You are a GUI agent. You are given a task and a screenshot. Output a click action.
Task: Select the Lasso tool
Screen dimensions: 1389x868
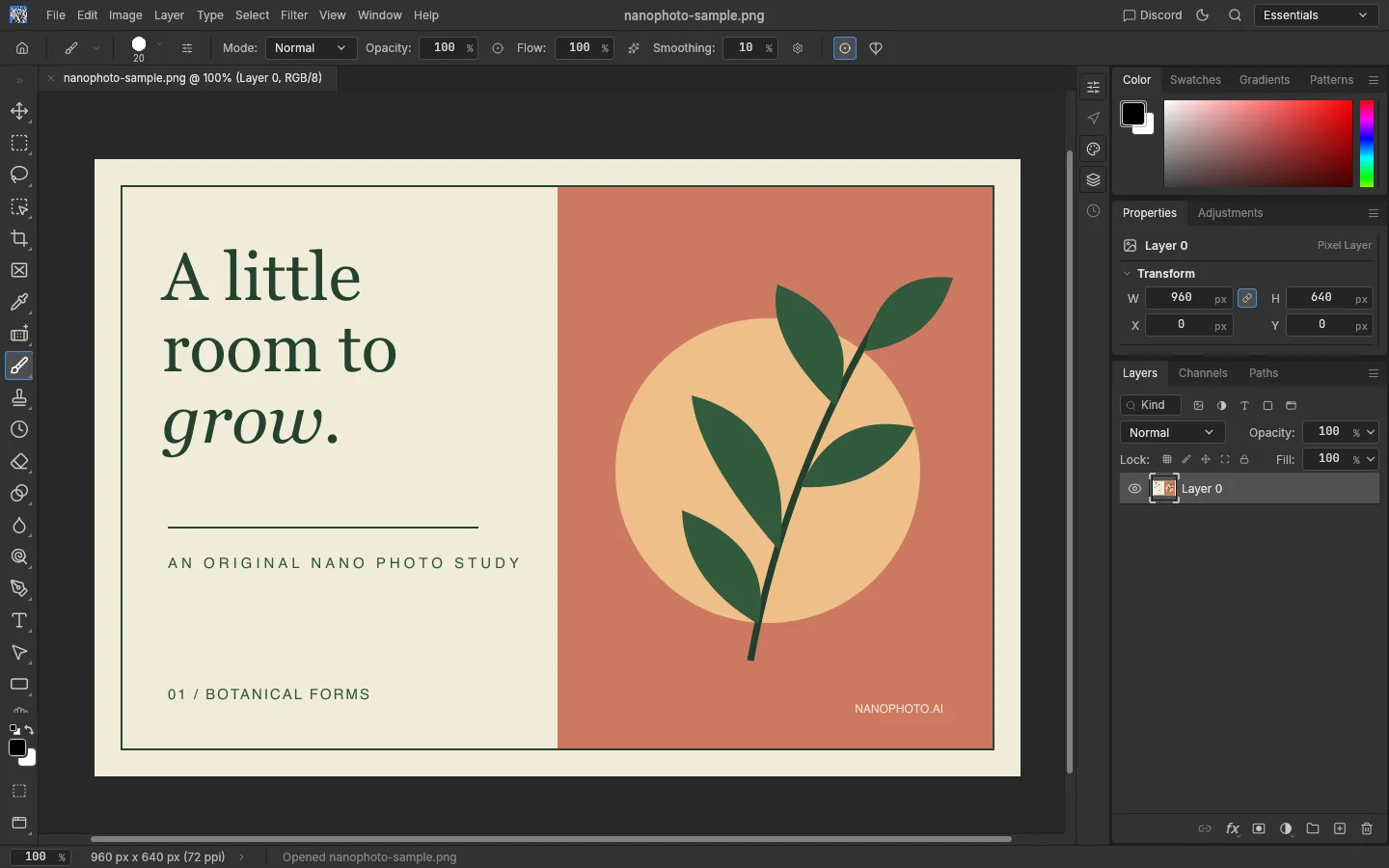(19, 175)
